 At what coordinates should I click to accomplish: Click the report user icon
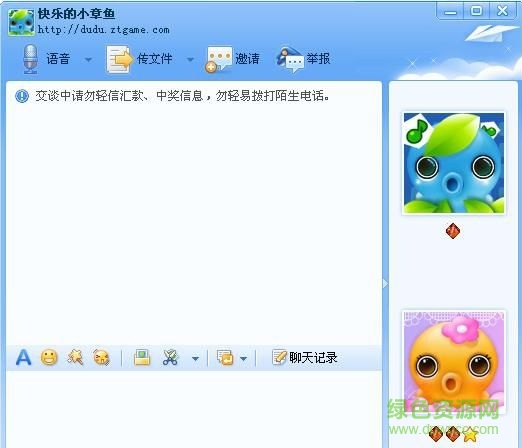pyautogui.click(x=290, y=59)
